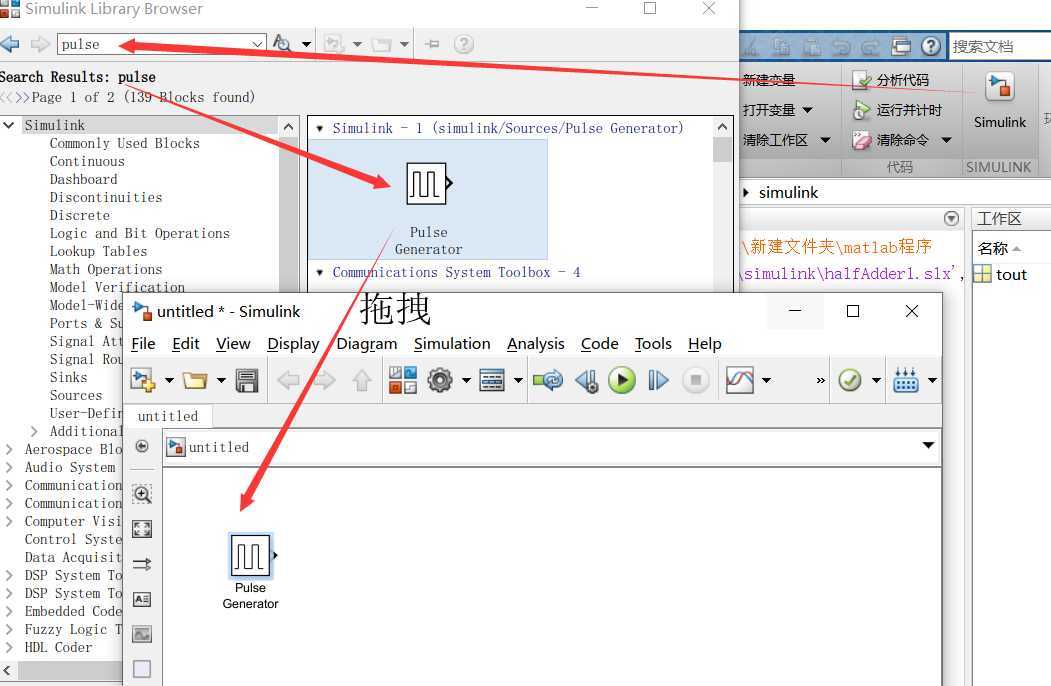Screen dimensions: 1051x686
Task: Click the Simulink button in MATLAB toolstrip
Action: [999, 101]
